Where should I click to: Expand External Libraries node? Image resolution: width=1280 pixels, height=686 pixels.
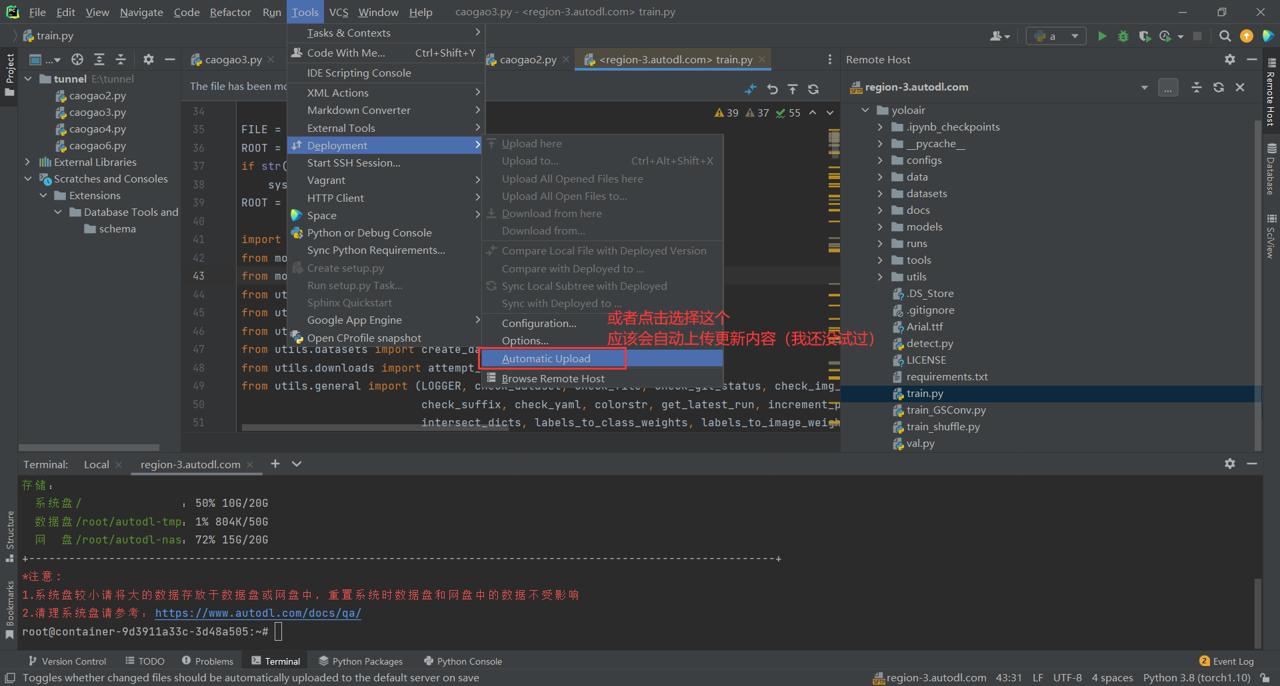[x=28, y=162]
